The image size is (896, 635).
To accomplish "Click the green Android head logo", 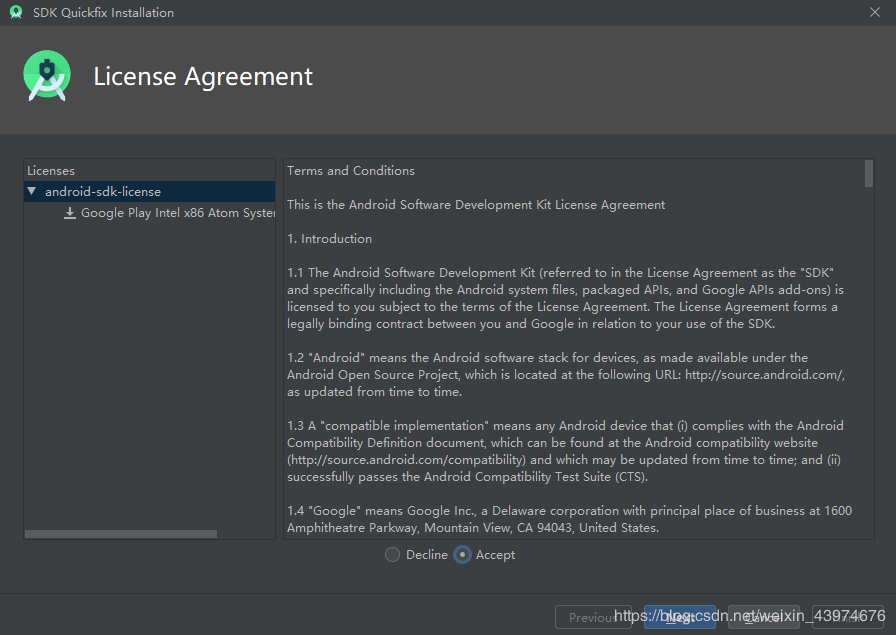I will 47,76.
